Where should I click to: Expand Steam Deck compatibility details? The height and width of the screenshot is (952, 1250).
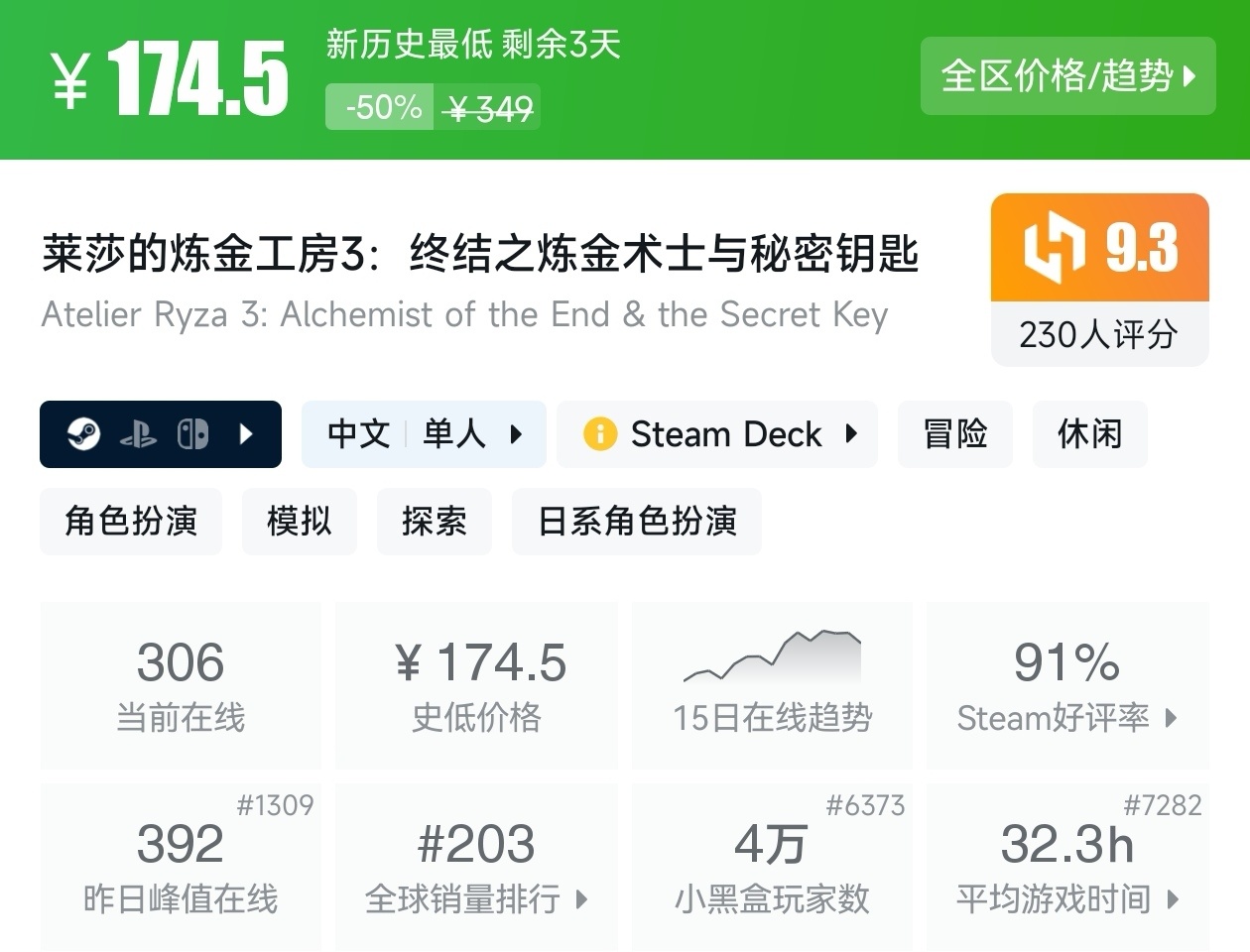pyautogui.click(x=717, y=434)
